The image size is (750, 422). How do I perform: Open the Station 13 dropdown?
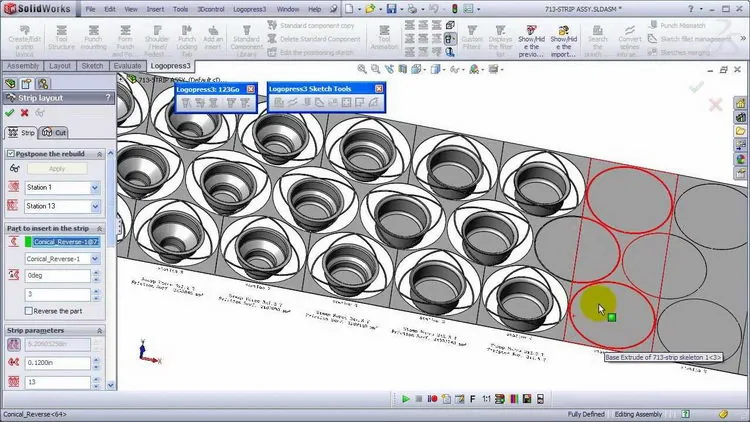95,206
